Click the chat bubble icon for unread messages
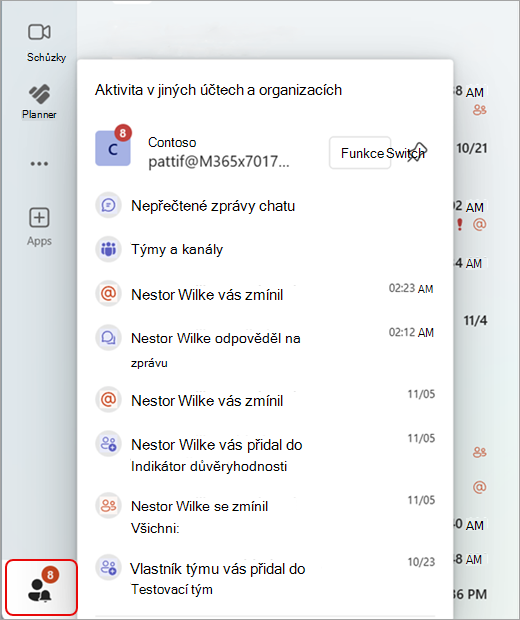This screenshot has width=520, height=620. 108,205
